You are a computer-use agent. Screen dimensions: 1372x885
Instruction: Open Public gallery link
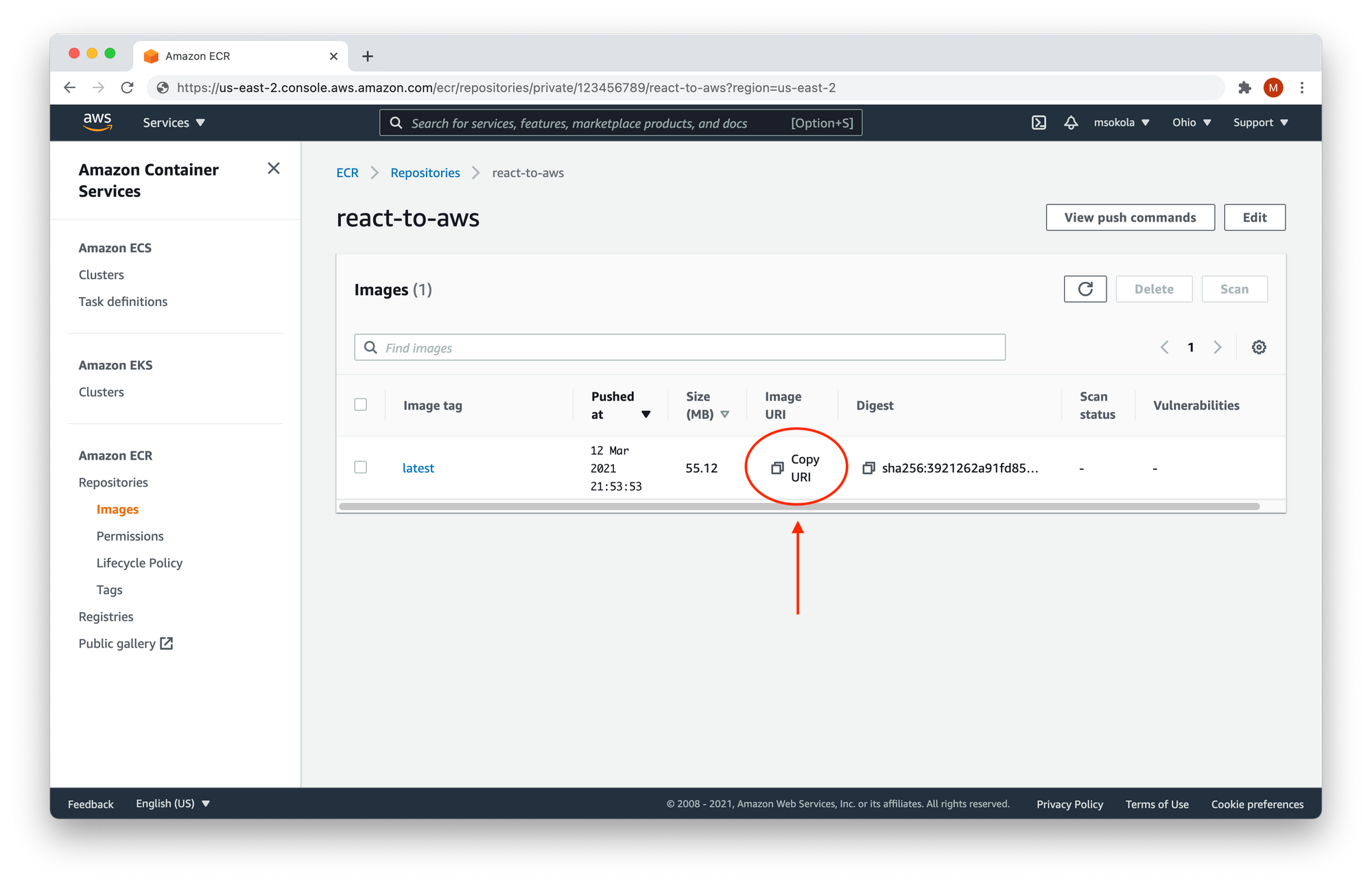(x=117, y=644)
